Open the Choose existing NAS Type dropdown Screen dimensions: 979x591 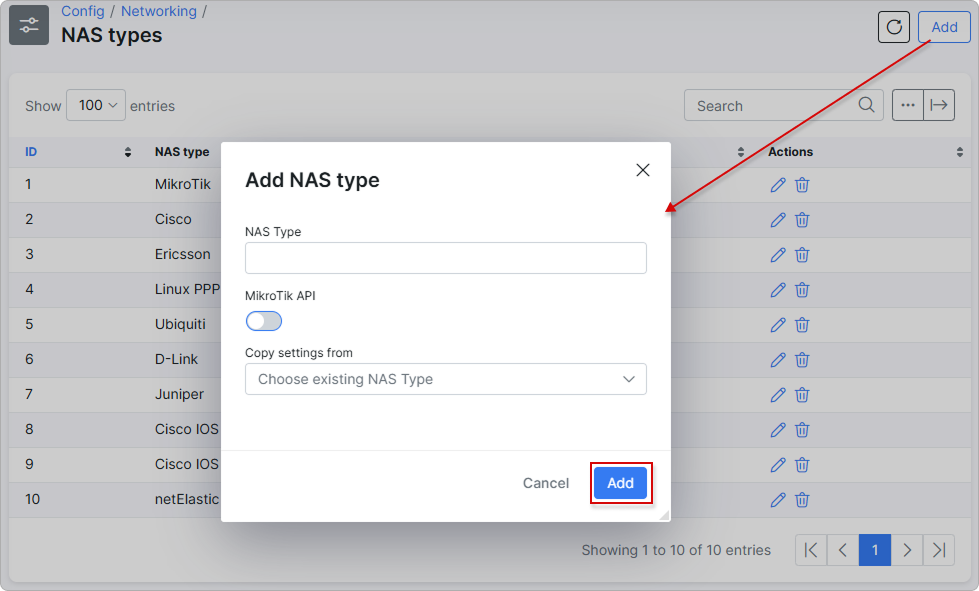click(x=446, y=379)
